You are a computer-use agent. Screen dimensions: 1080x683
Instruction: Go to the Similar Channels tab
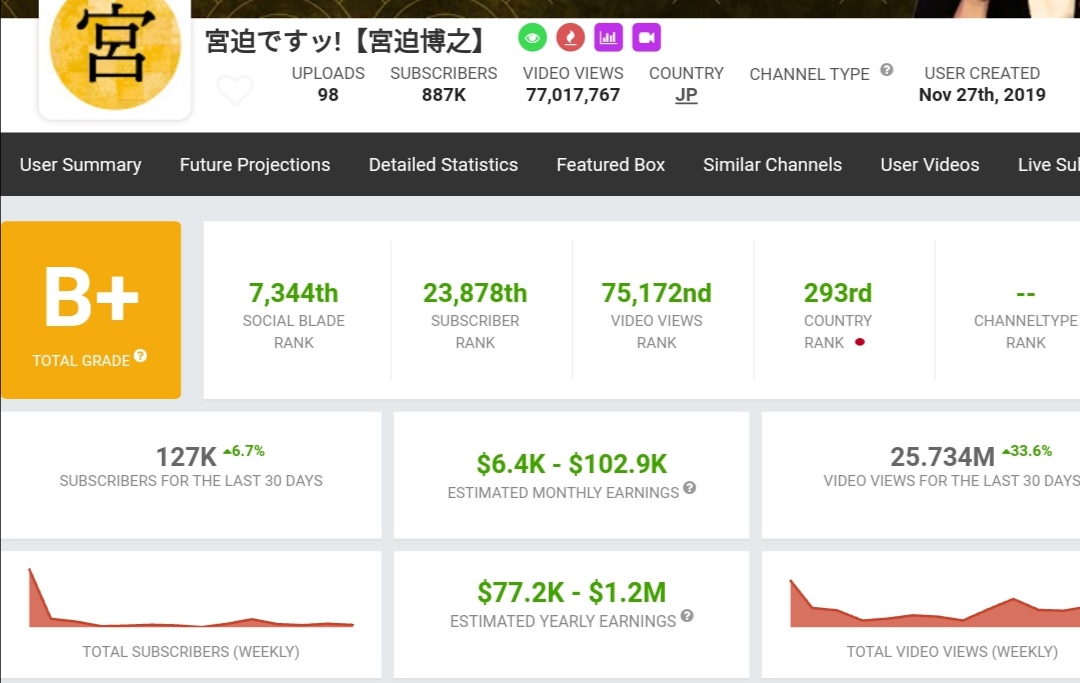coord(772,165)
